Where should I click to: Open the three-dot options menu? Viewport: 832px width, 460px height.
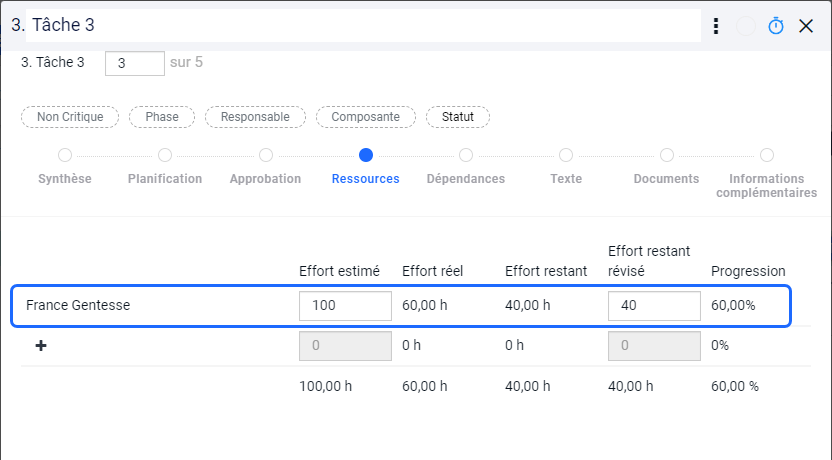tap(716, 26)
